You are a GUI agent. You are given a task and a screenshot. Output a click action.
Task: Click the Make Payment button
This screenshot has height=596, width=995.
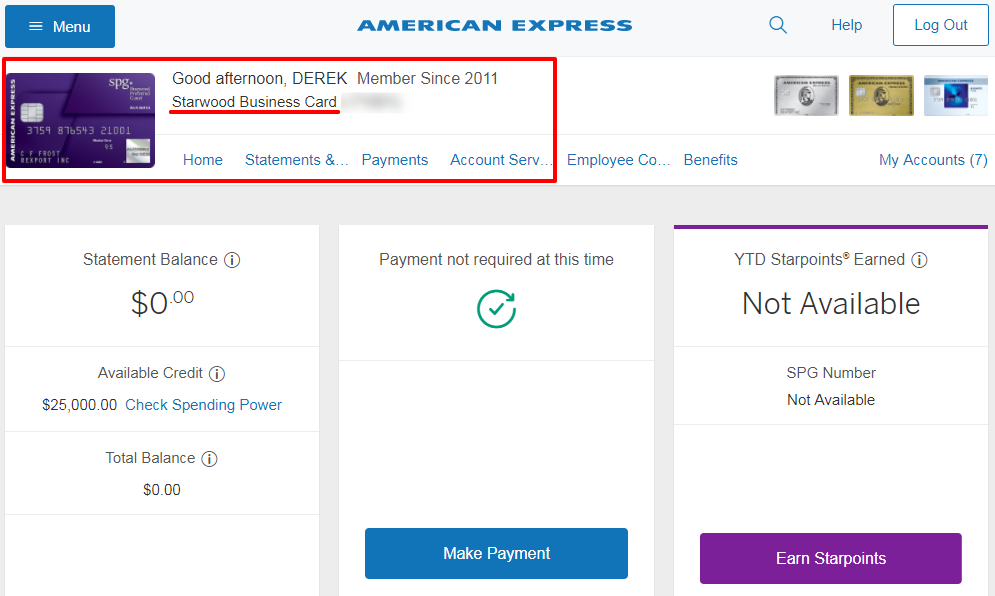pyautogui.click(x=496, y=553)
